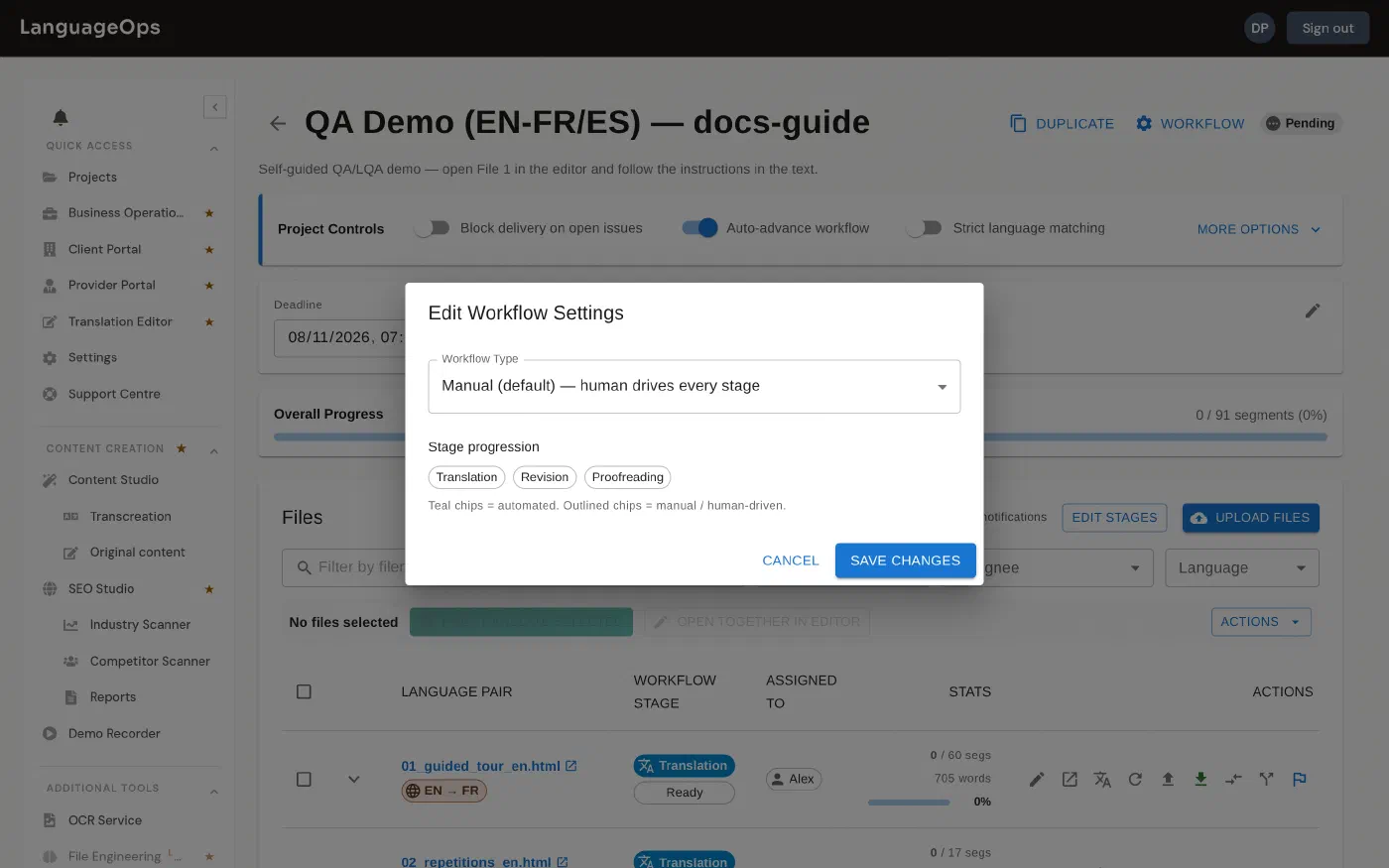Viewport: 1389px width, 868px height.
Task: Click the pencil edit icon next to the Deadline card
Action: [1313, 310]
